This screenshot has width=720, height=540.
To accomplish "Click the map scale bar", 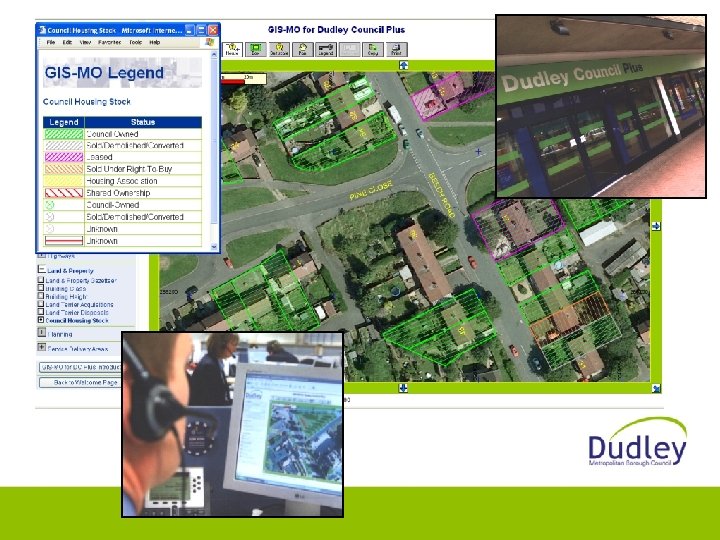I will (243, 79).
